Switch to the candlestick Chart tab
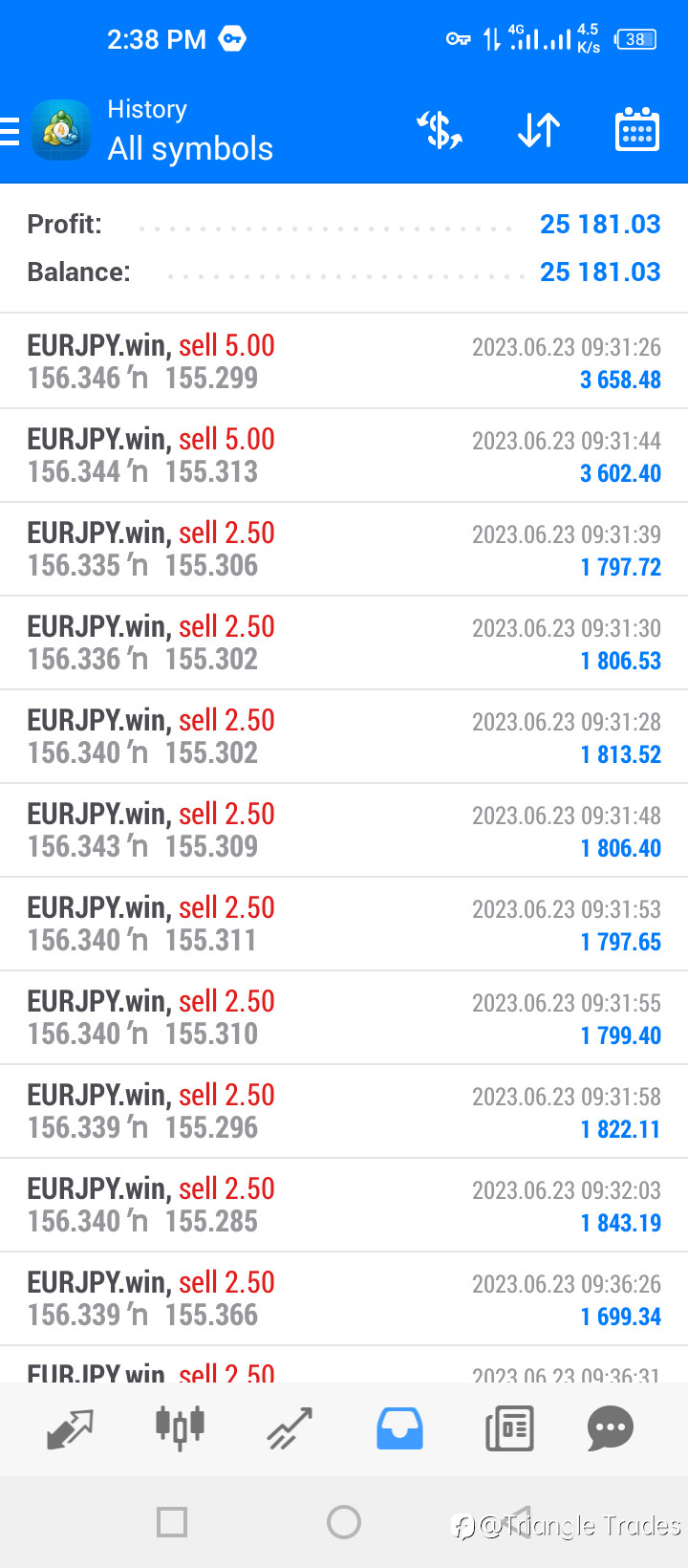This screenshot has height=1568, width=688. coord(180,1428)
